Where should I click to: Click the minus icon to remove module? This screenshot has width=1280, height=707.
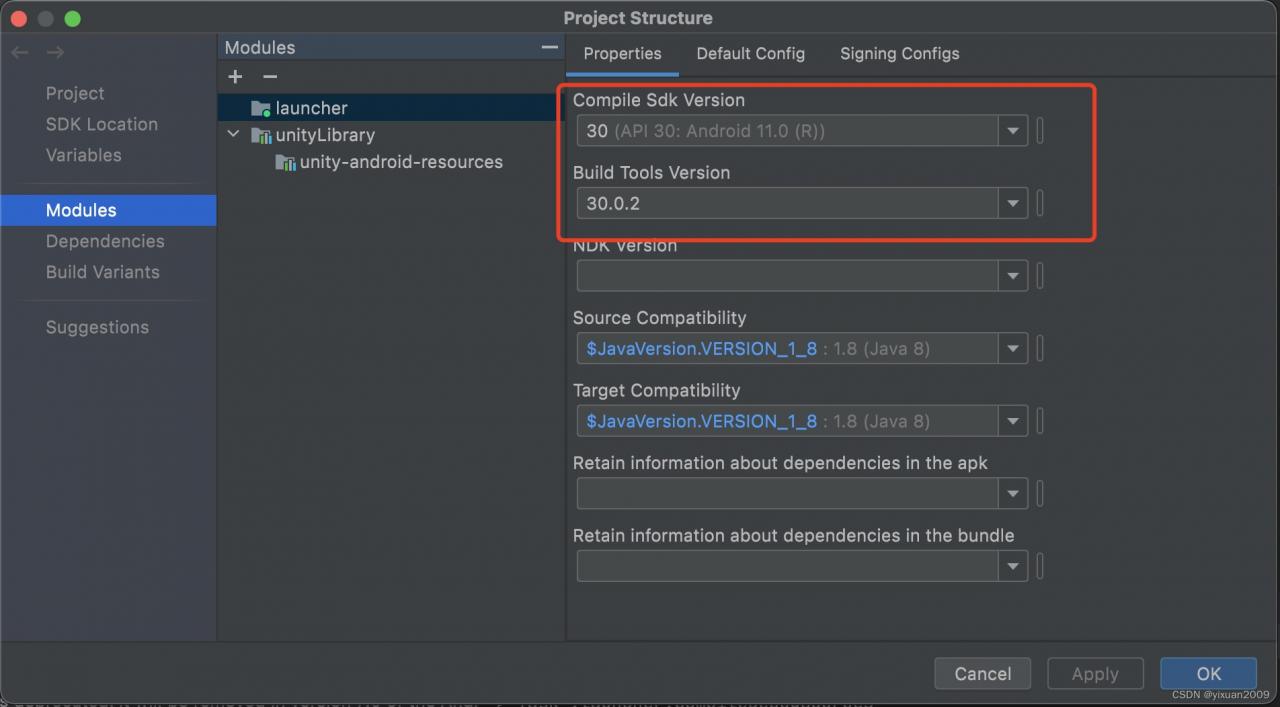point(269,77)
